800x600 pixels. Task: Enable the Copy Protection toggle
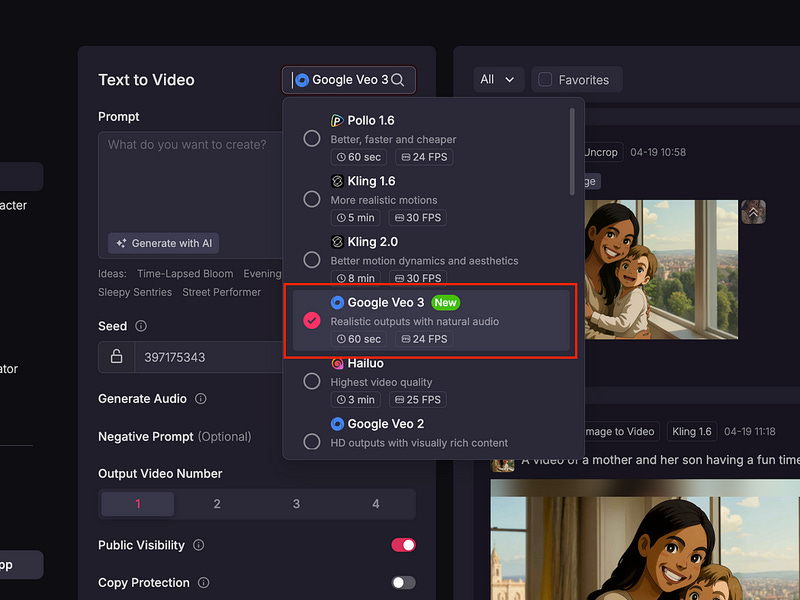coord(404,583)
